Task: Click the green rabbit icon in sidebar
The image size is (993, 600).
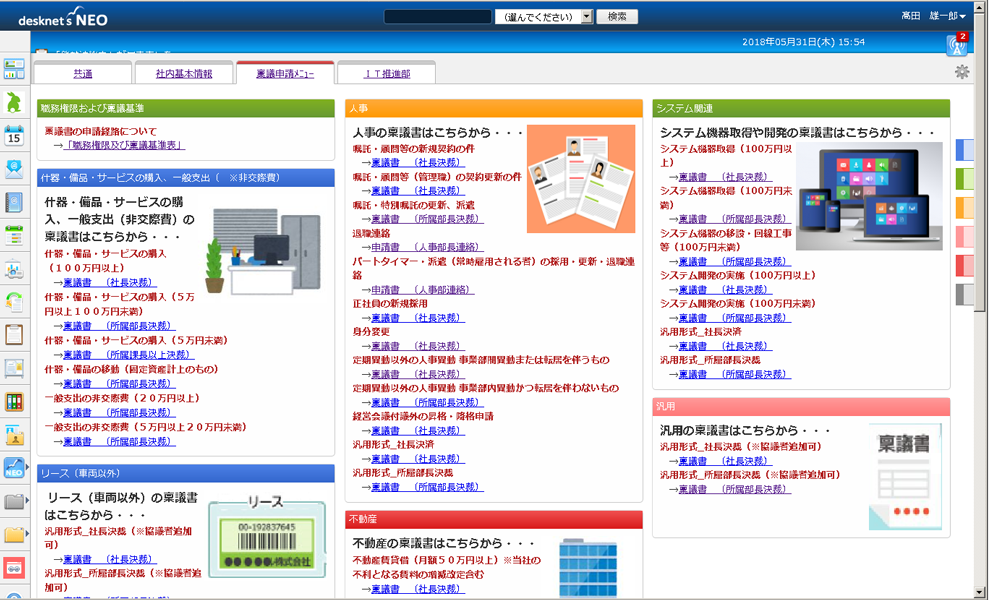Action: point(14,102)
